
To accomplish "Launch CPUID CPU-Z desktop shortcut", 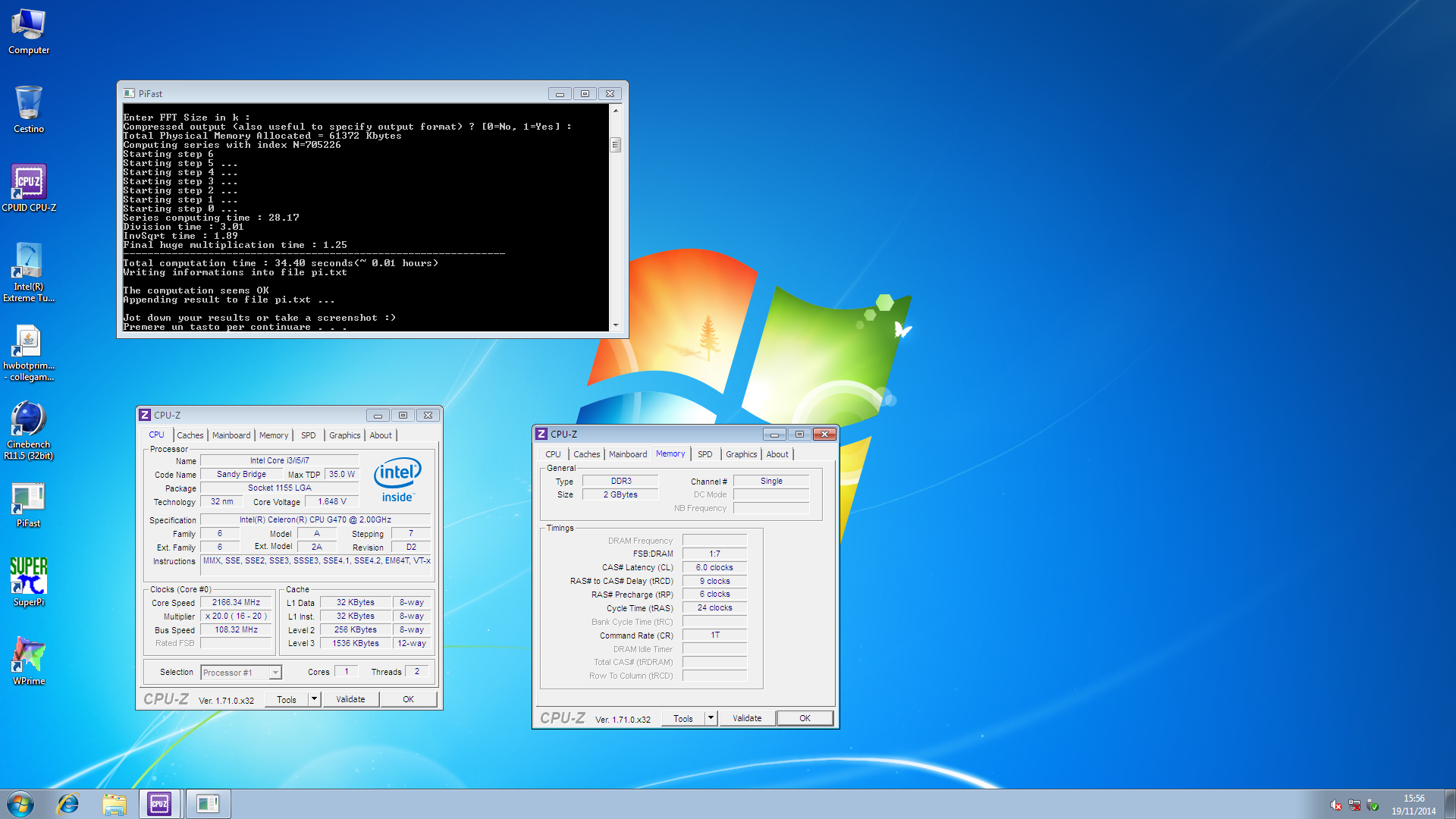I will [29, 188].
